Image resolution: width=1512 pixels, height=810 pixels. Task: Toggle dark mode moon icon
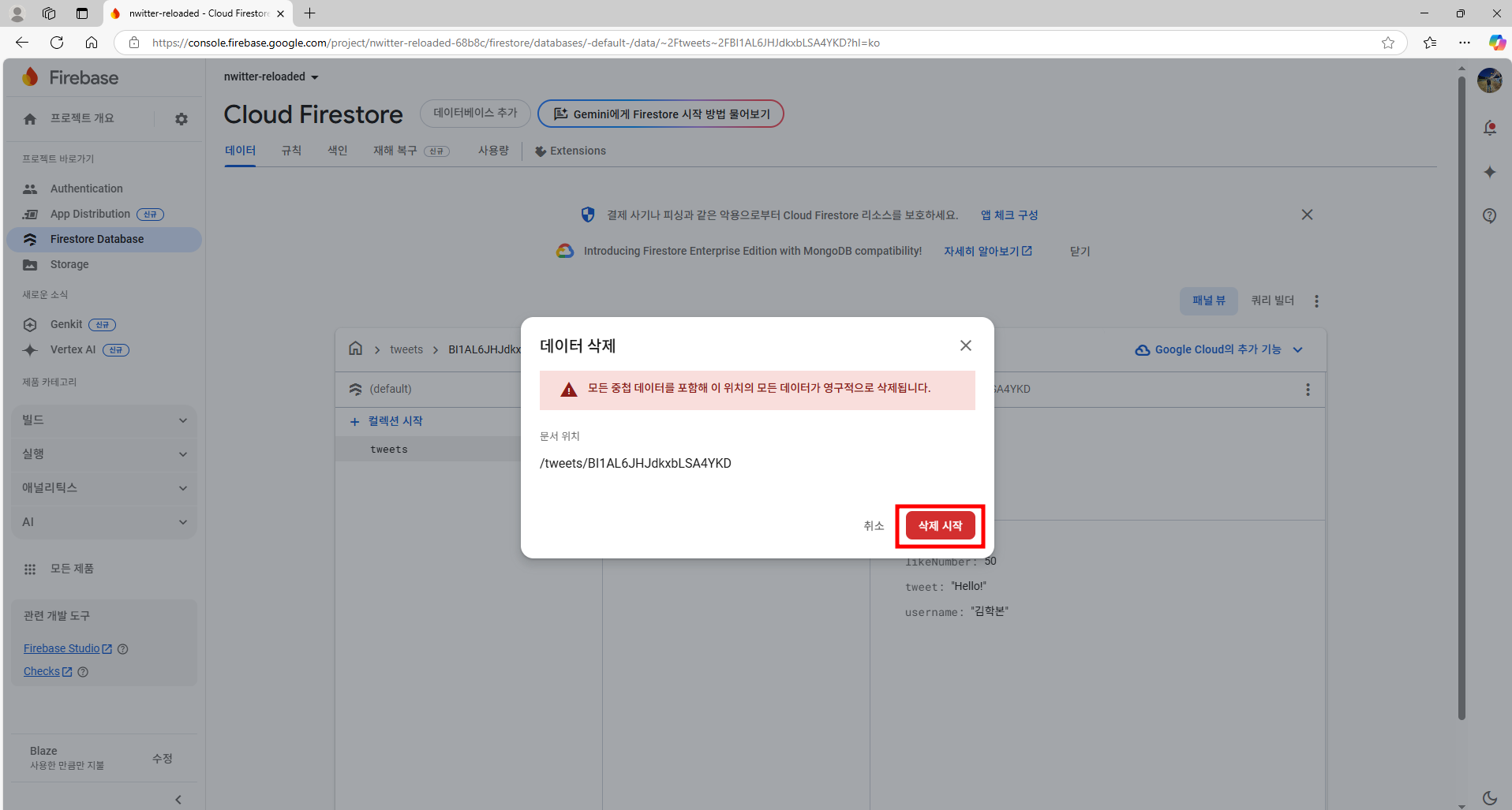(x=1490, y=798)
